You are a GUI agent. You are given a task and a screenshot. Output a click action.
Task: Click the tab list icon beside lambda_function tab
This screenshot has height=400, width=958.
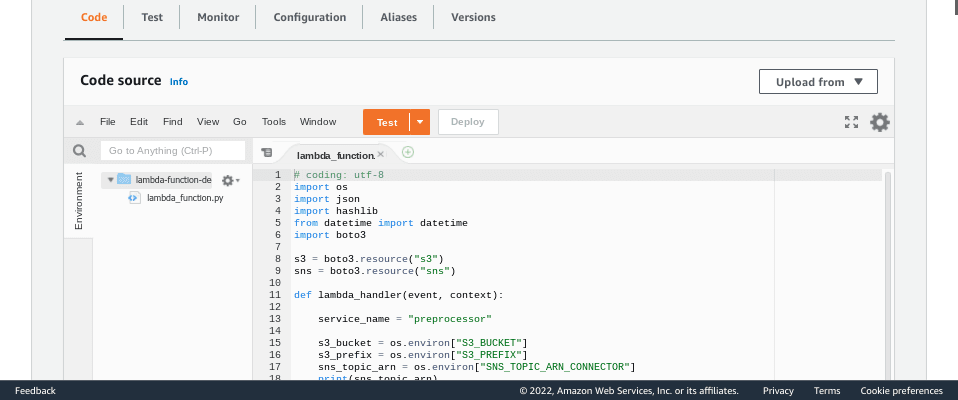pyautogui.click(x=266, y=153)
